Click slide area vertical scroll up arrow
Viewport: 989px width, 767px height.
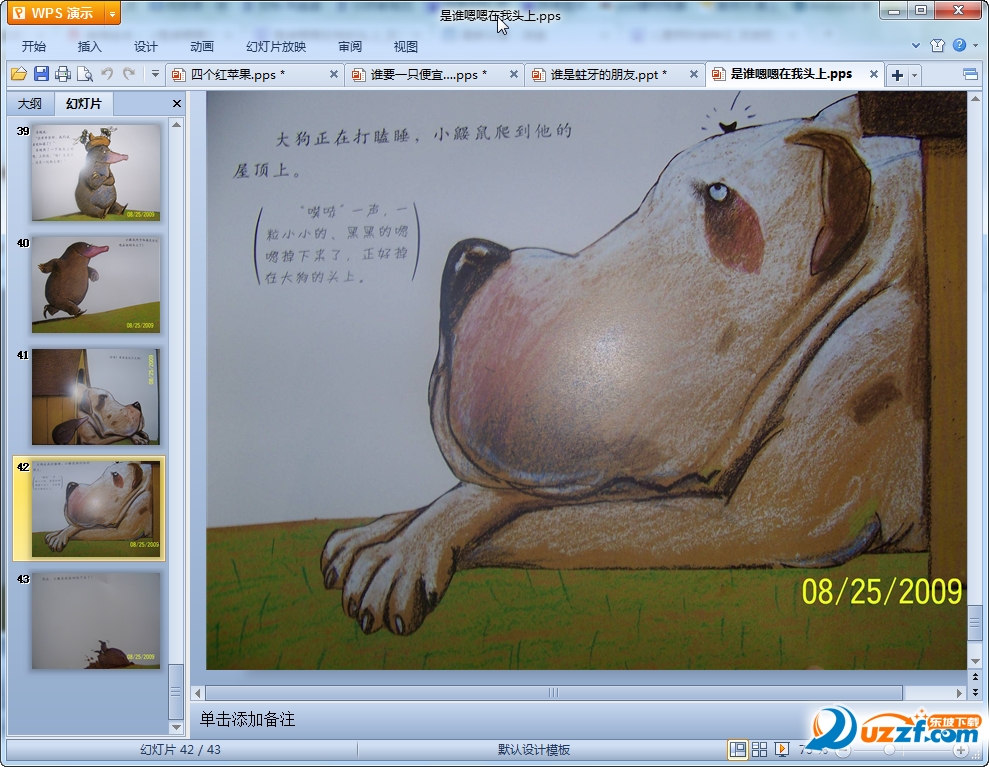[x=975, y=99]
